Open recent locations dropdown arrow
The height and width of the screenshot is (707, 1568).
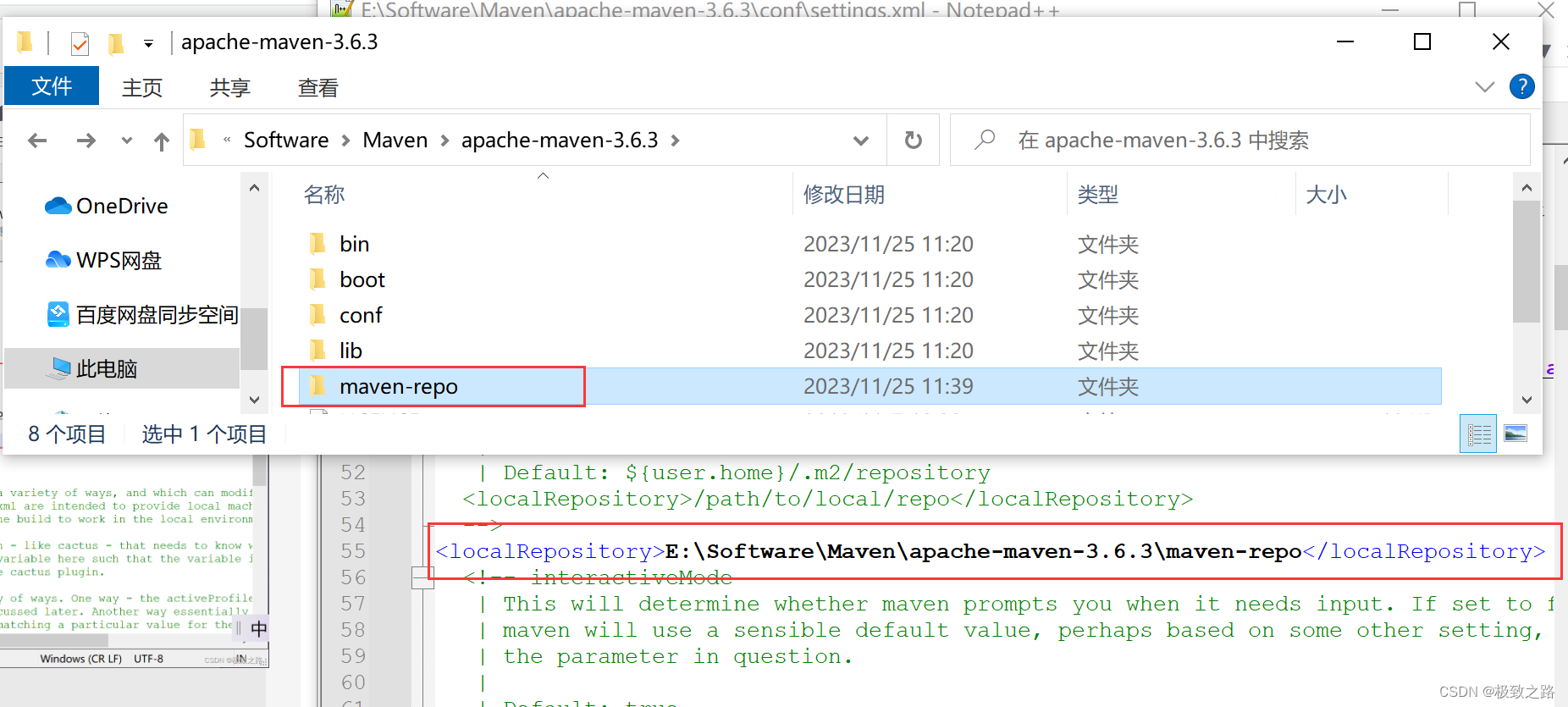pos(127,141)
